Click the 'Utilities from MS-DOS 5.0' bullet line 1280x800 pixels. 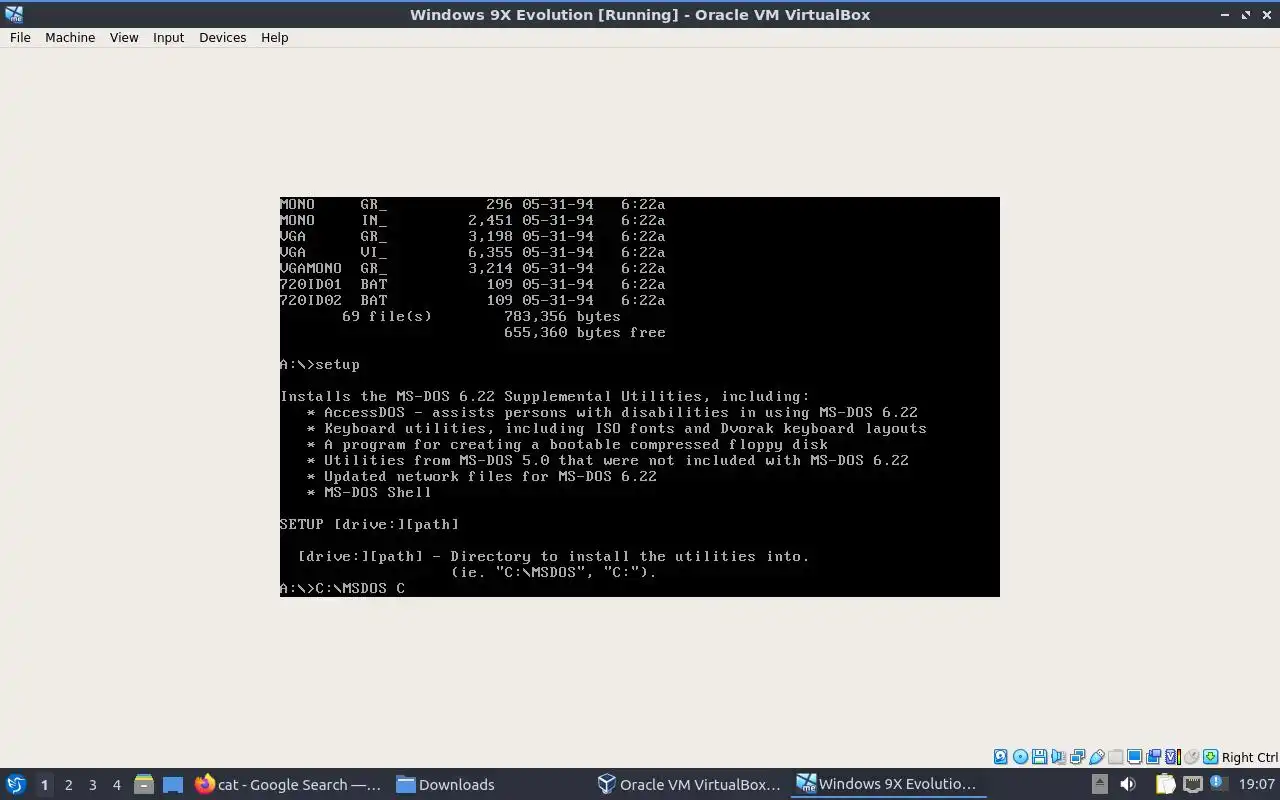[x=608, y=460]
